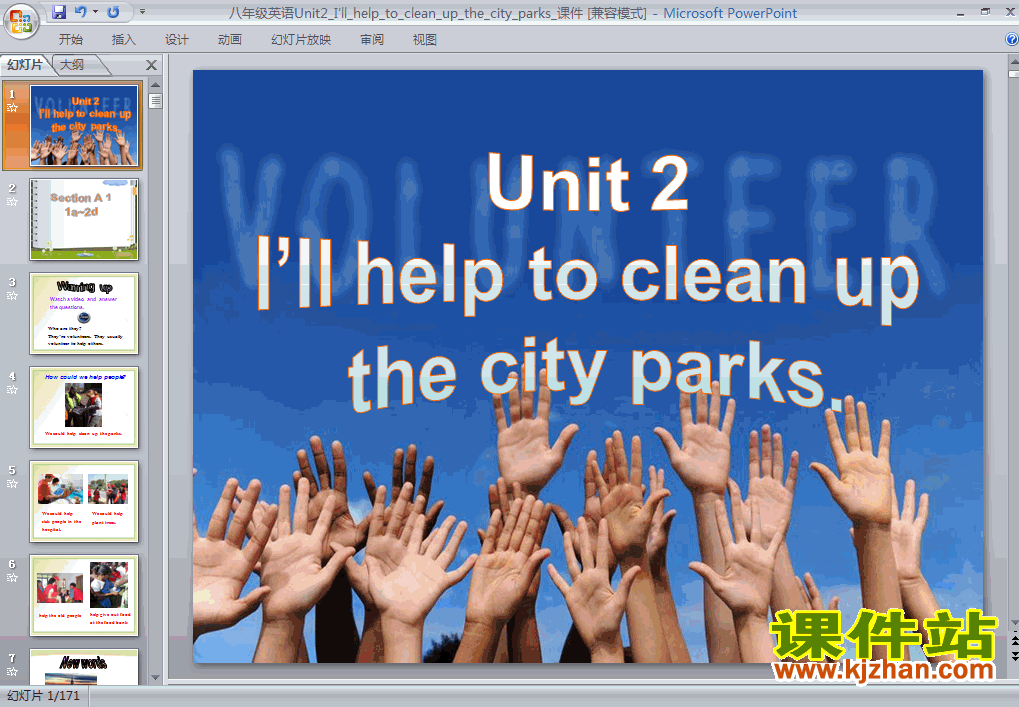
Task: Select slide 6 thumbnail with volunteer photos
Action: click(x=84, y=596)
